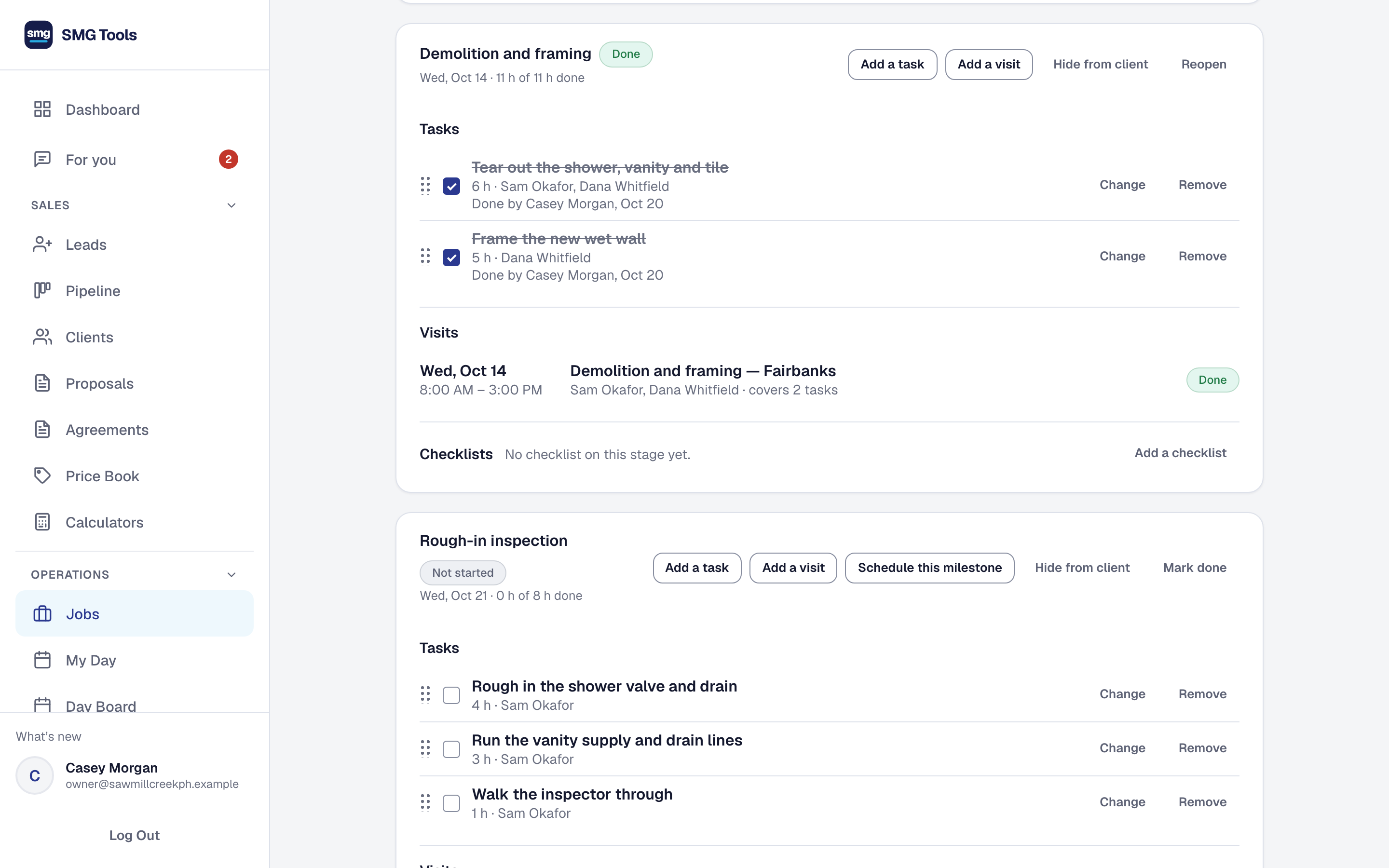
Task: Go to Proposals in the sidebar
Action: [134, 383]
